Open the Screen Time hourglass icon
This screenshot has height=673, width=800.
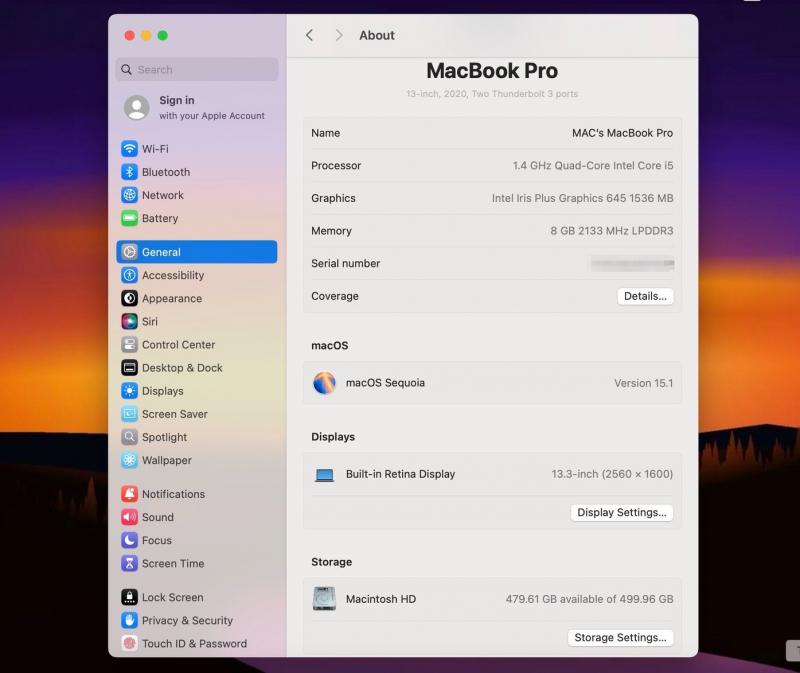[130, 563]
